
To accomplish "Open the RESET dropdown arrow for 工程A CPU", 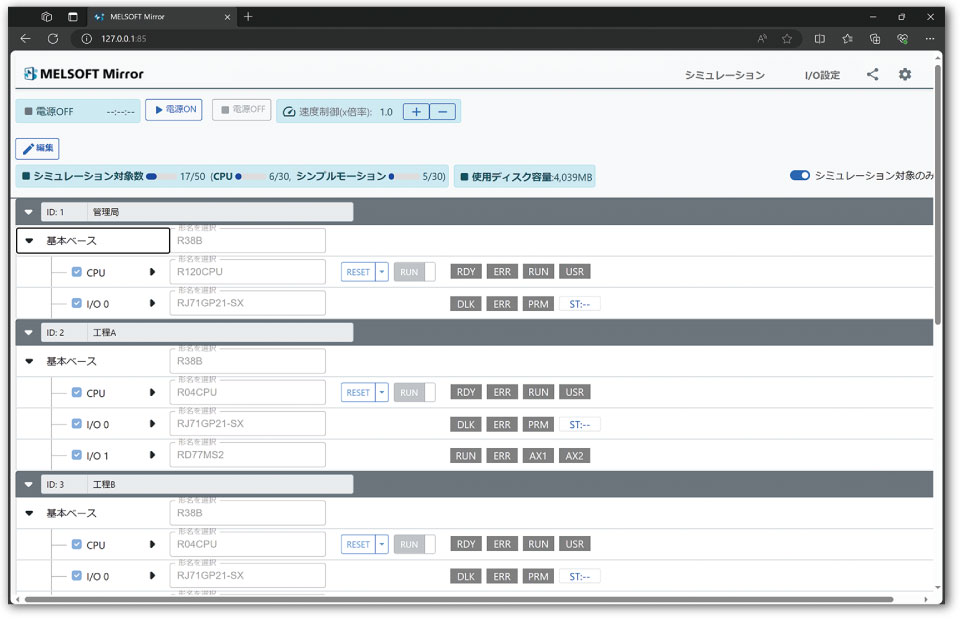I will tap(381, 393).
